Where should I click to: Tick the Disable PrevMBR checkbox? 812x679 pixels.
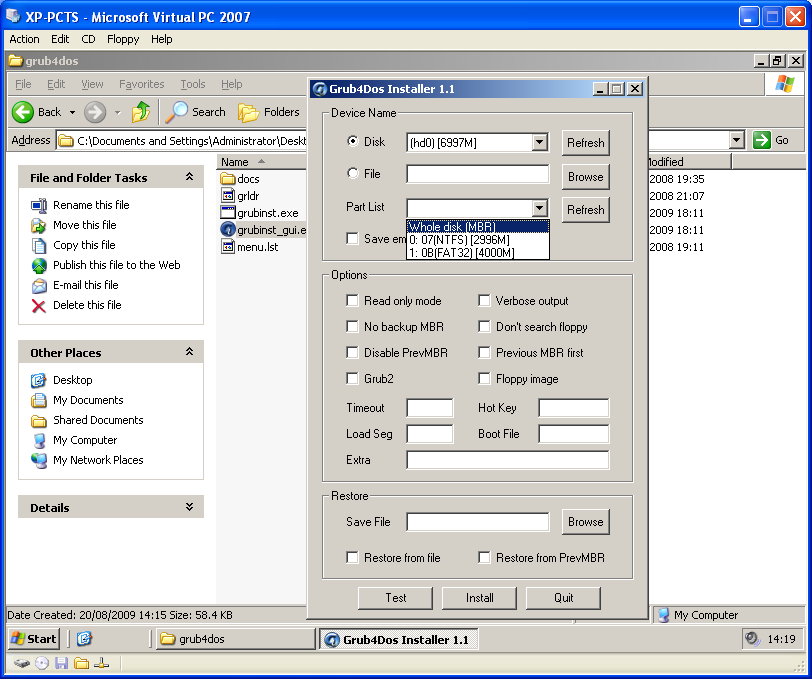[352, 353]
